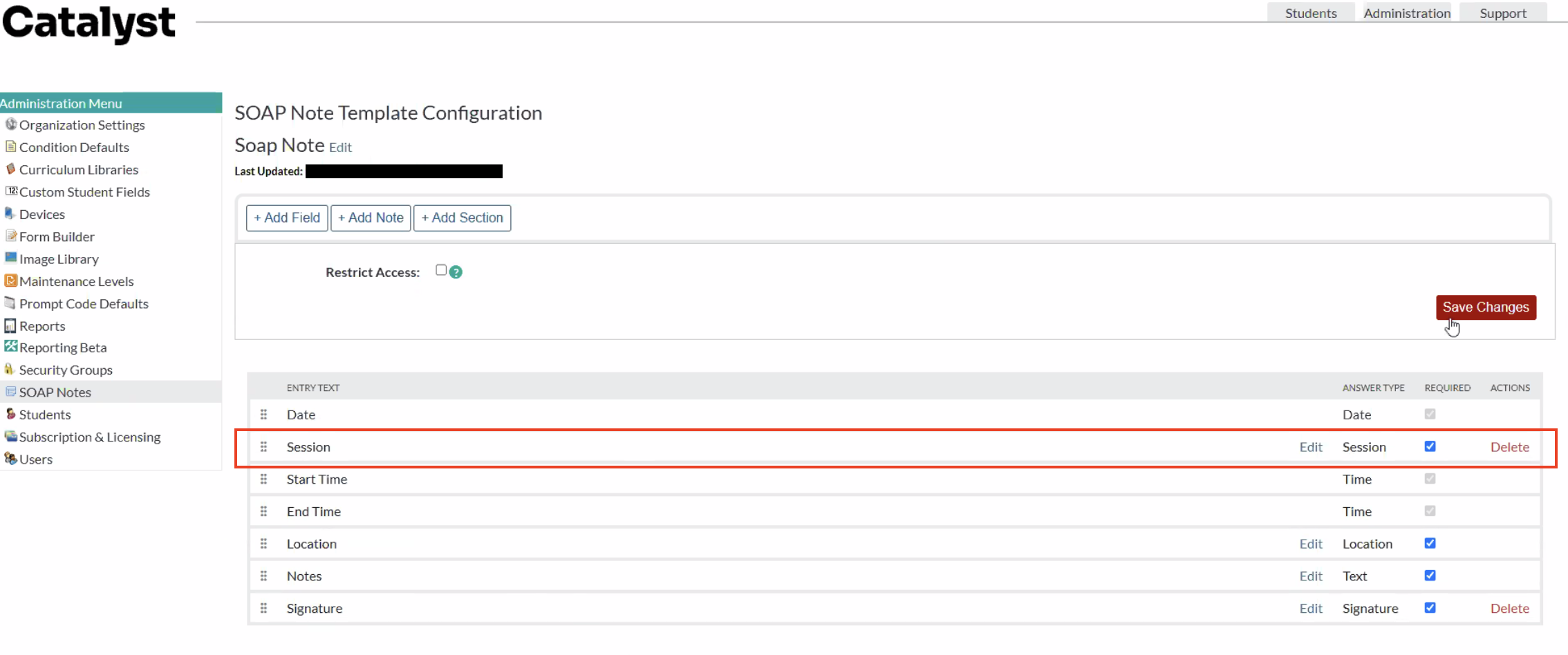
Task: Click the Security Groups lock icon
Action: [x=10, y=370]
